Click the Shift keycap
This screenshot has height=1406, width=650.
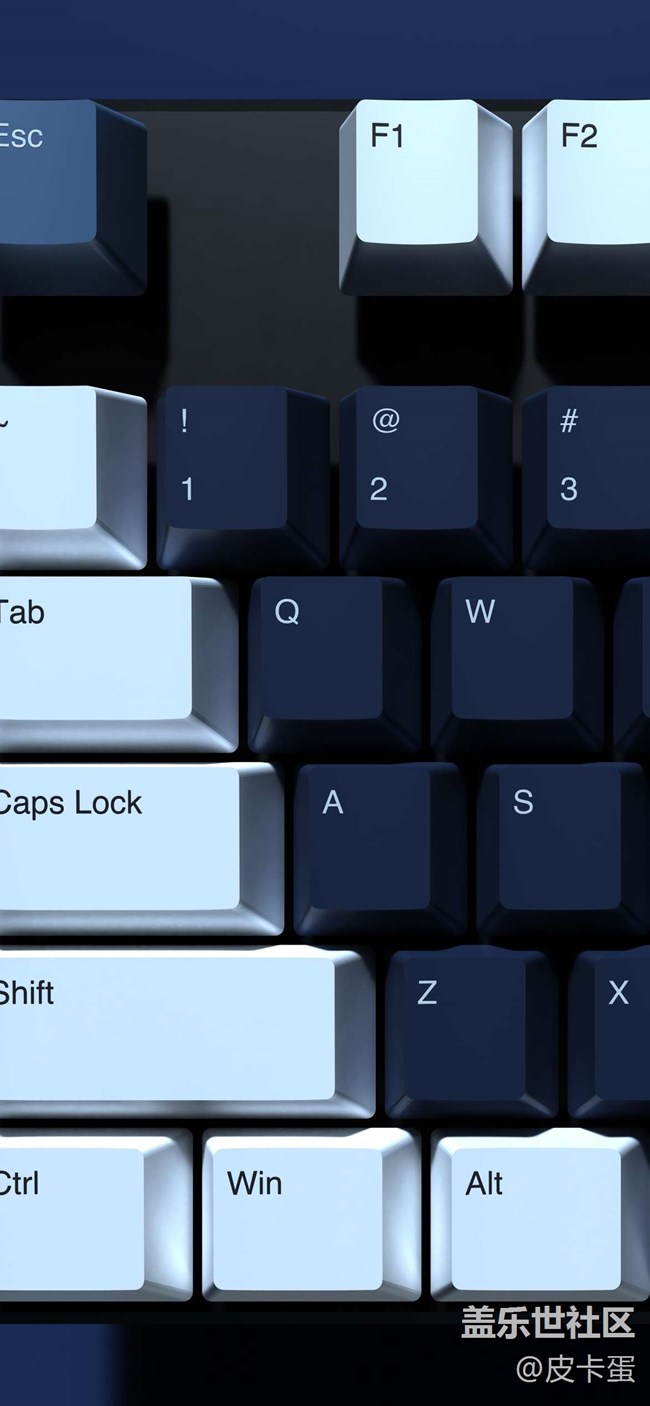point(187,1033)
